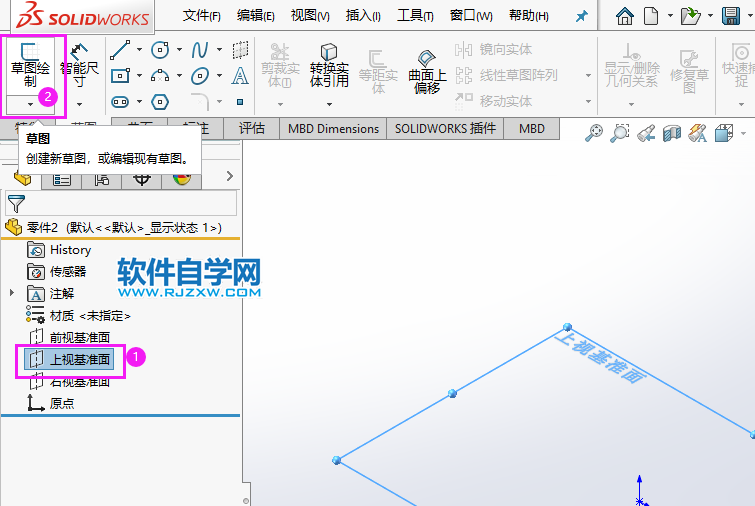Select the Spline sketch tool
The image size is (755, 506).
point(200,50)
